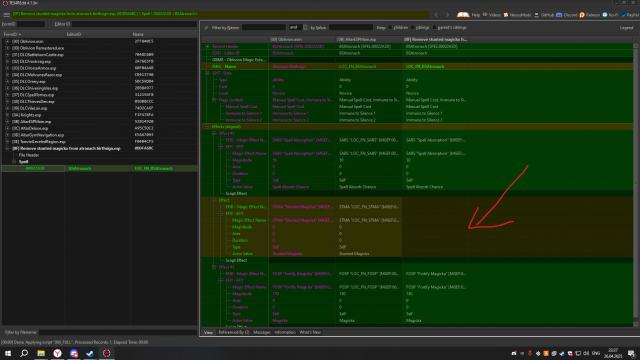Open the hamburger main menu icon
The image size is (640, 360).
tap(7, 15)
